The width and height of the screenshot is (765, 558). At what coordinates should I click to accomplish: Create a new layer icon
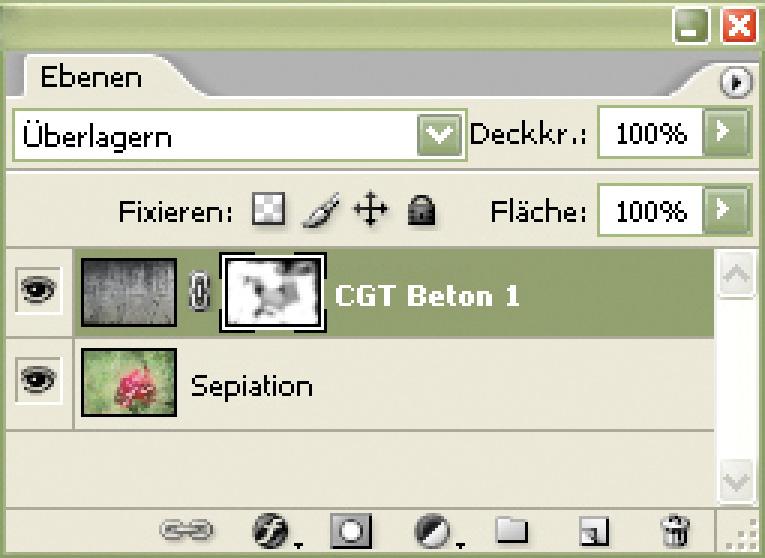pos(594,531)
